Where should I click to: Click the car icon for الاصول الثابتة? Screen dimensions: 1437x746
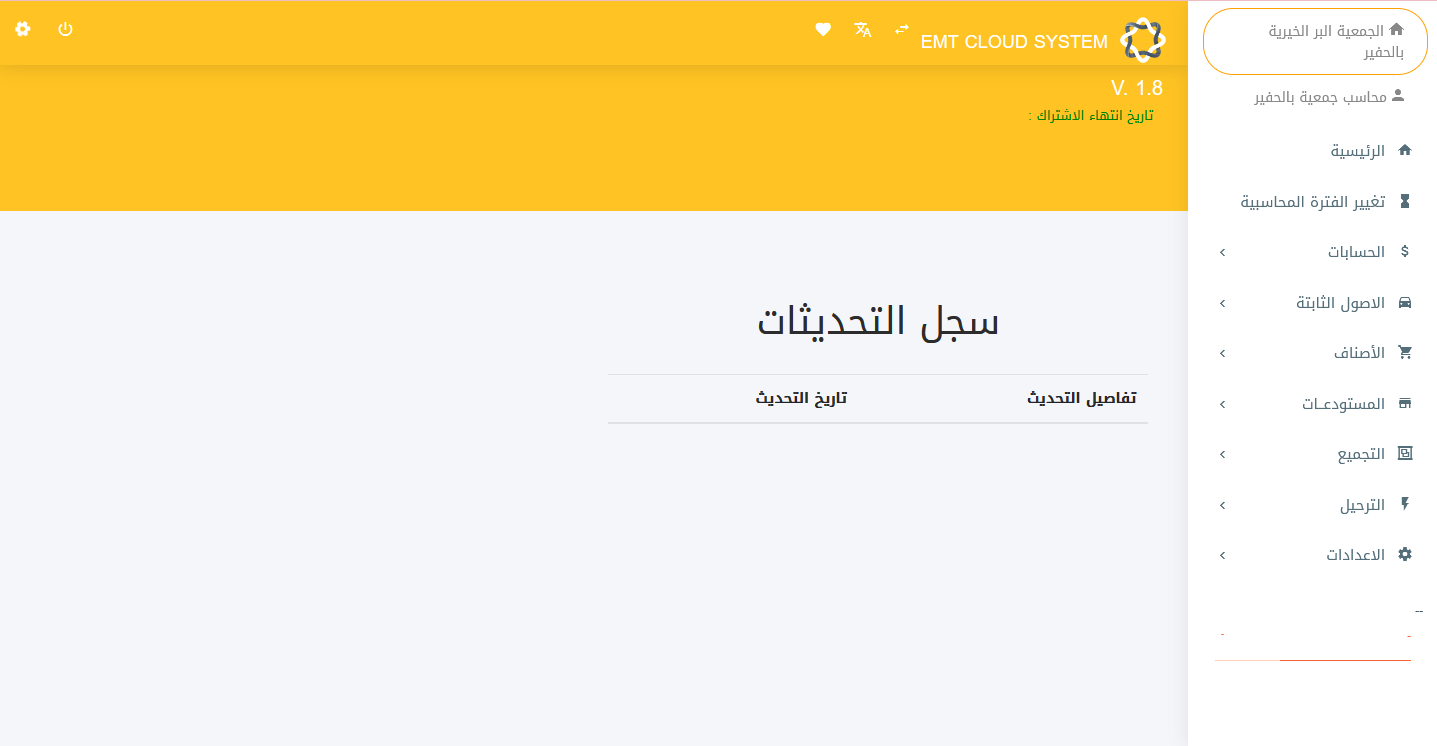pos(1406,302)
